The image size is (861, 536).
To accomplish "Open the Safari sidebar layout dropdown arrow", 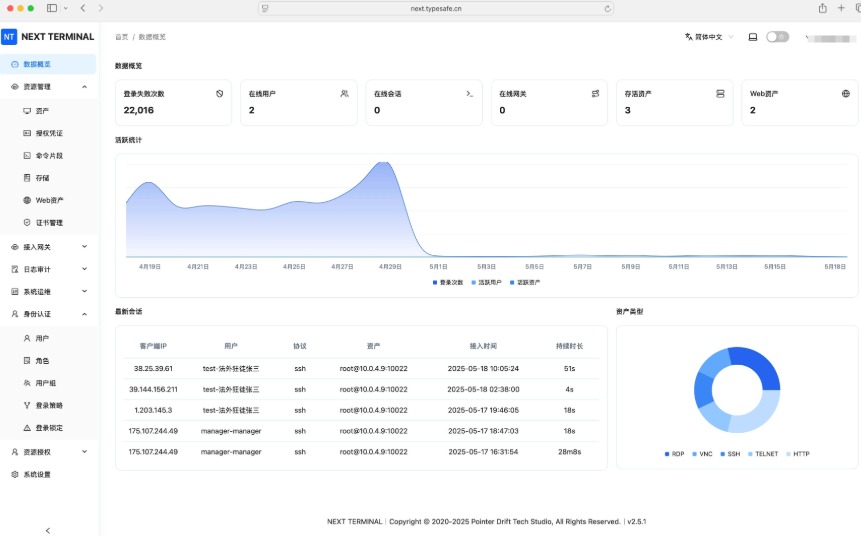I will [66, 8].
